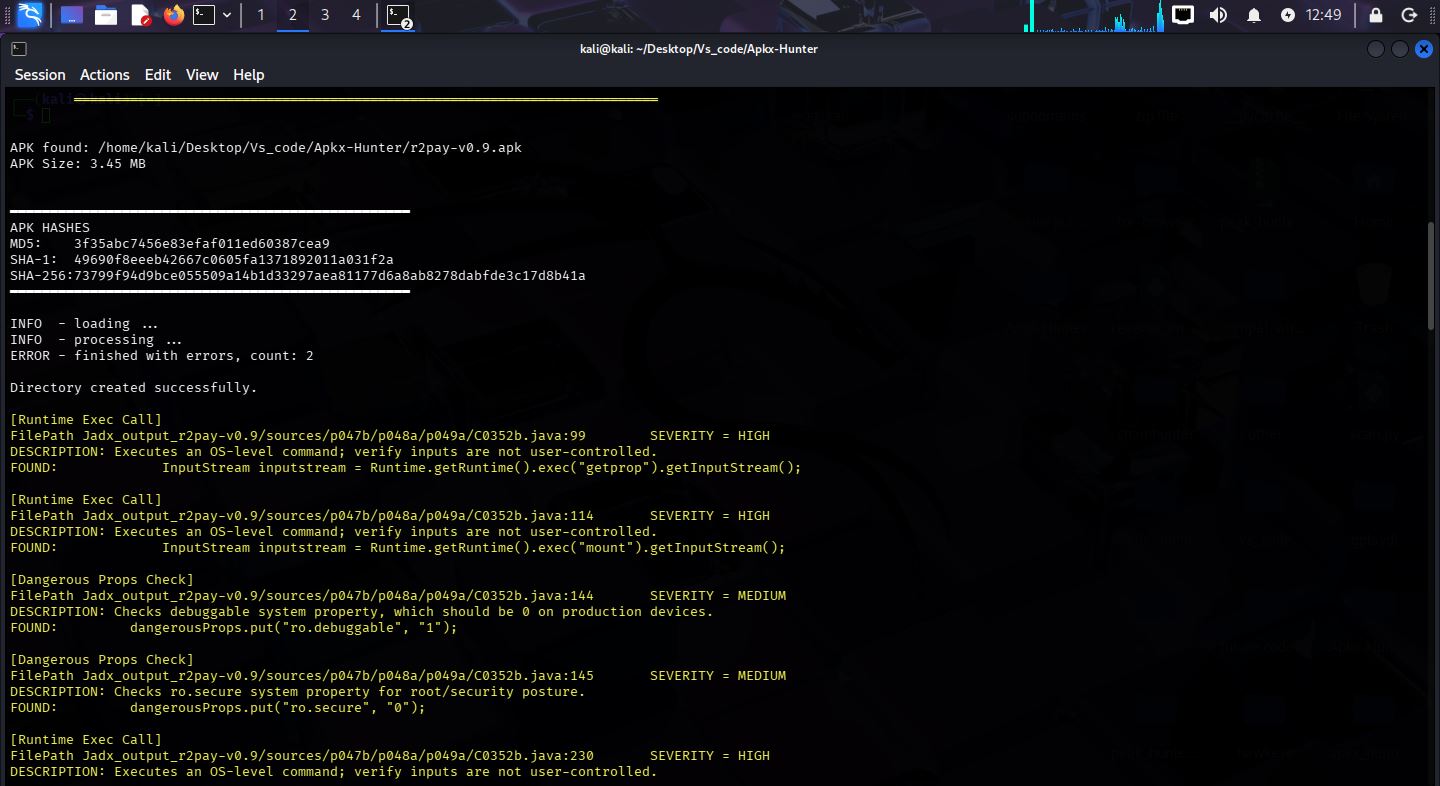Click the 'INFO - loading ...' line
Image resolution: width=1440 pixels, height=786 pixels.
(84, 323)
